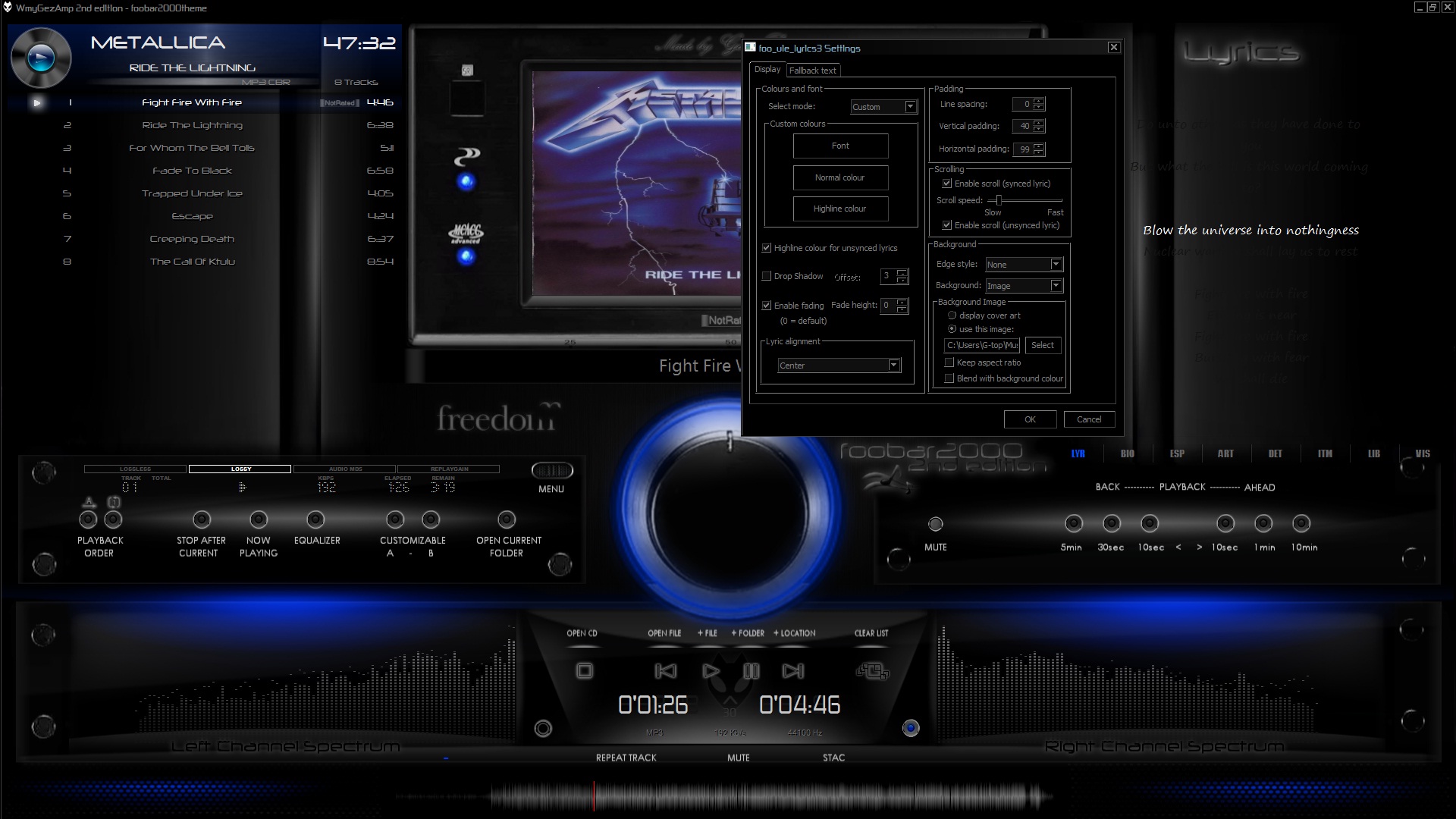Click the Highline colour button
This screenshot has width=1456, height=819.
tap(840, 209)
